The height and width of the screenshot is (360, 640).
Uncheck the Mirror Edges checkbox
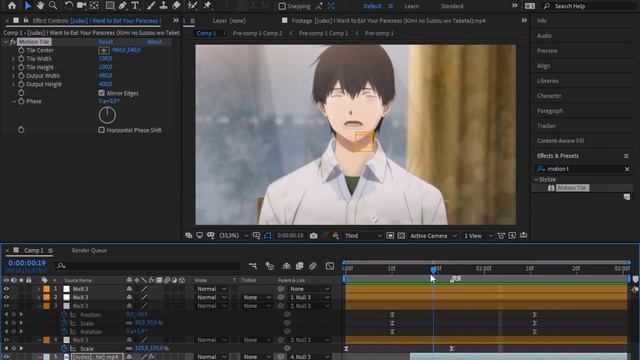point(102,93)
